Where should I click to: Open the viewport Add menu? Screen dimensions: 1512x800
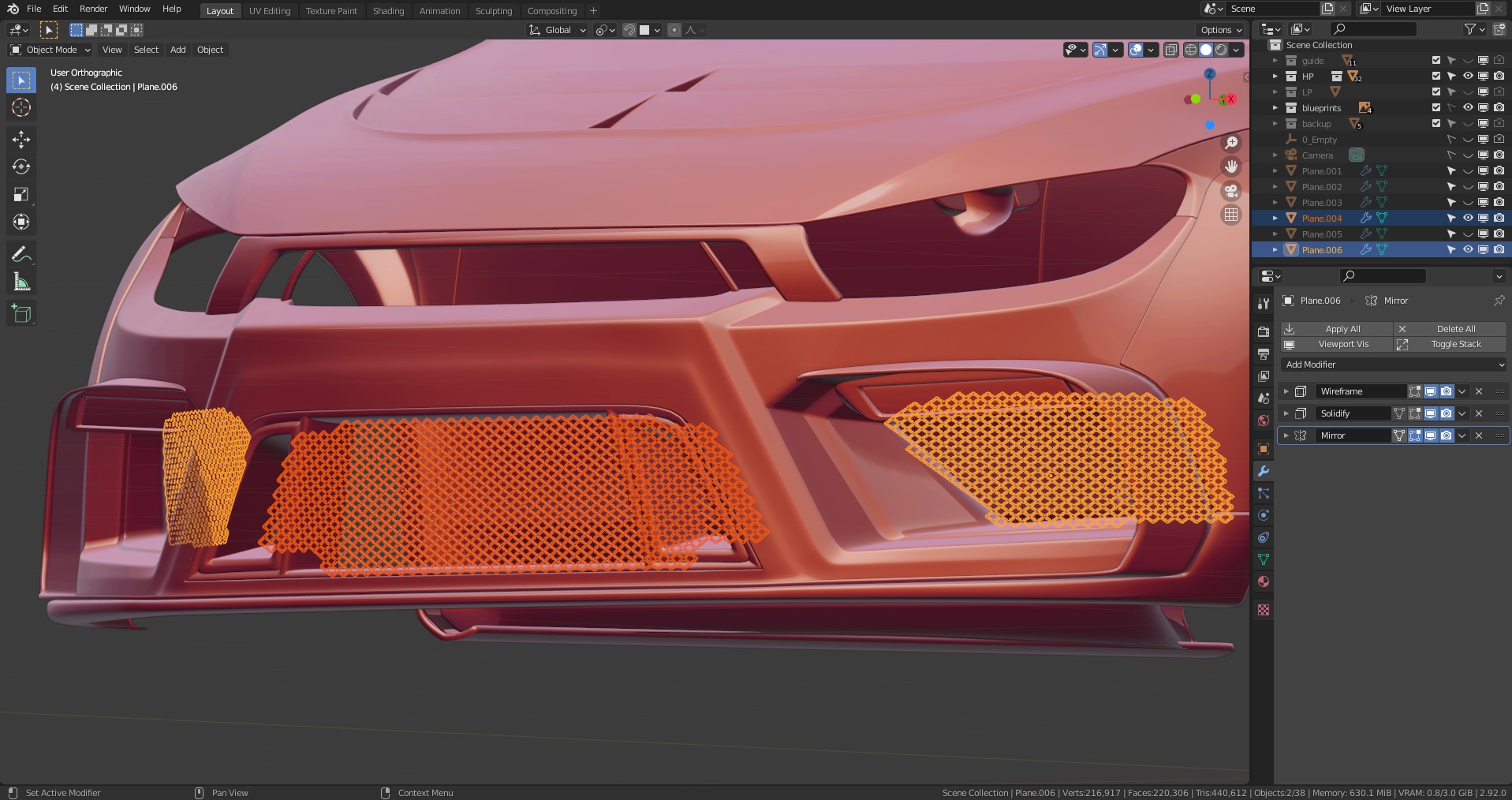(x=178, y=50)
